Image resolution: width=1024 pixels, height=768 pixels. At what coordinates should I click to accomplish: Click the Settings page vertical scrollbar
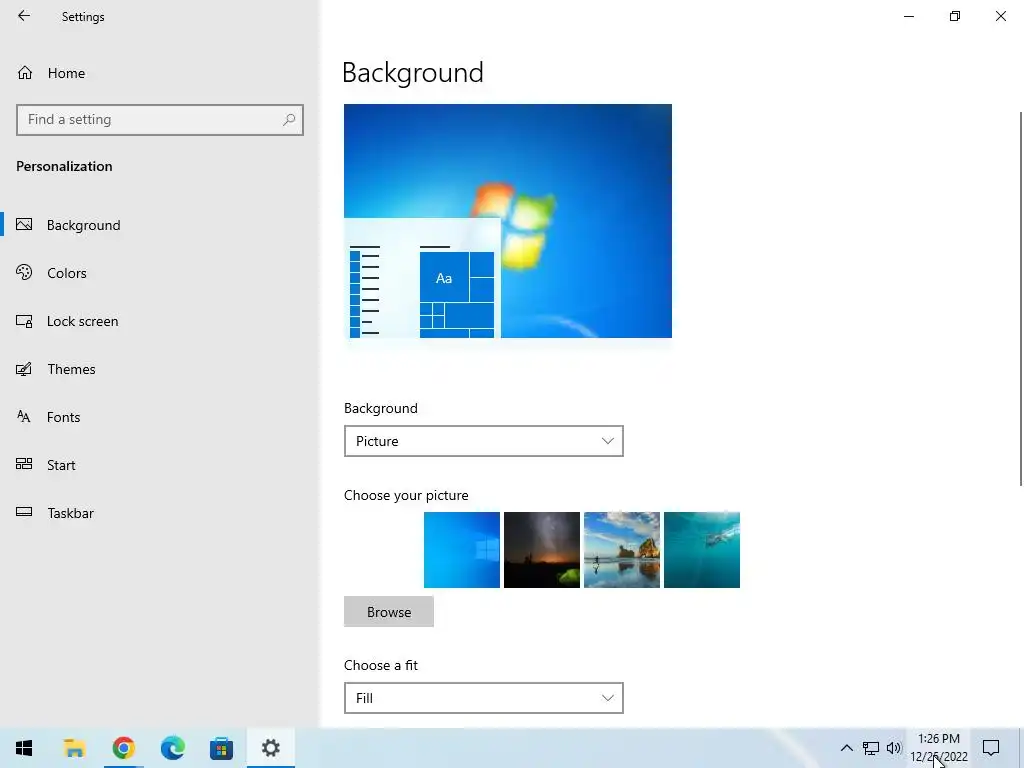pos(1020,298)
